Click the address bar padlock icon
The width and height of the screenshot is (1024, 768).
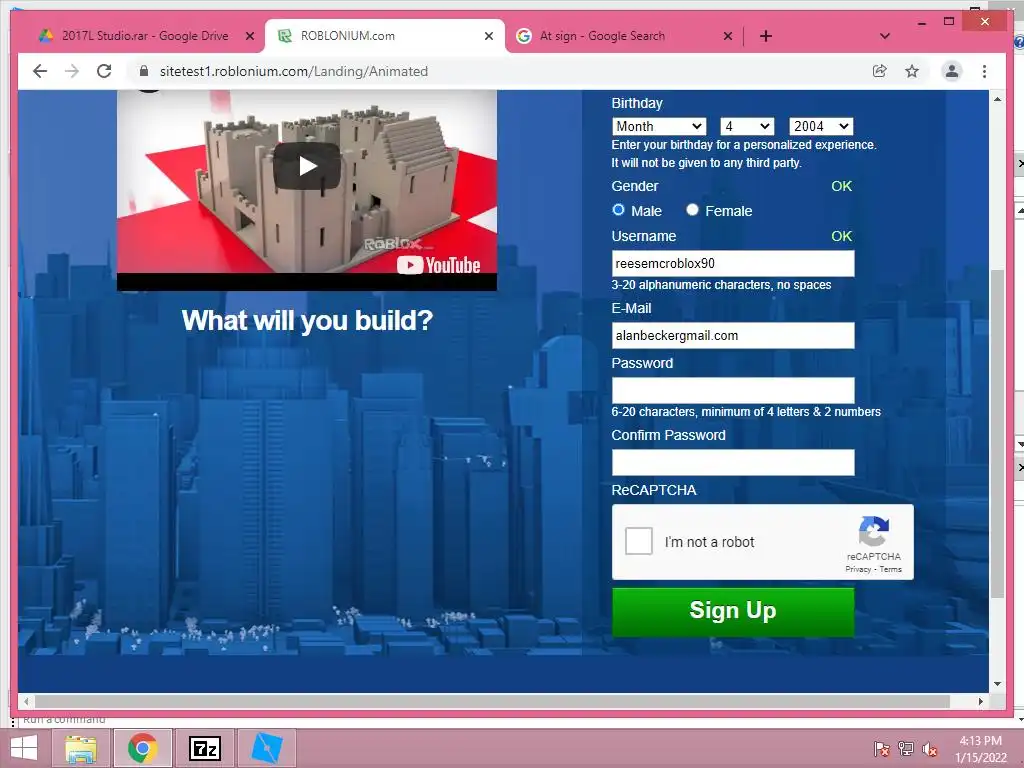144,71
